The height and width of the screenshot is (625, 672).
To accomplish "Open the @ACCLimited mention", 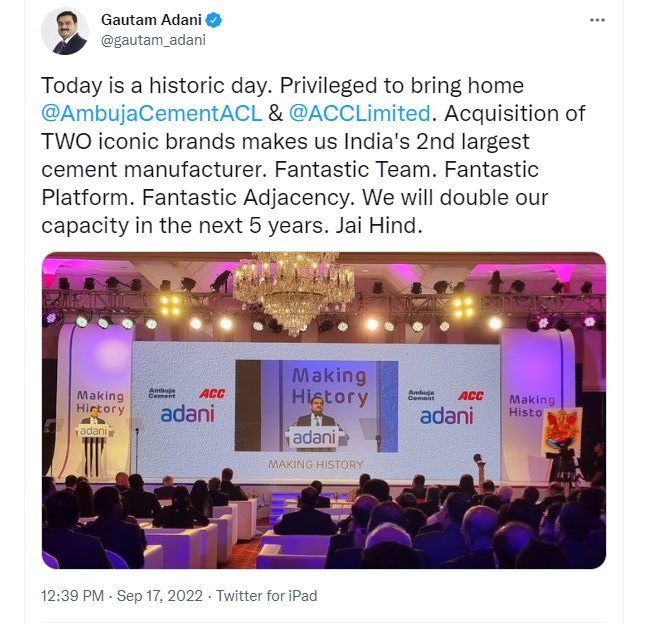I will tap(359, 114).
